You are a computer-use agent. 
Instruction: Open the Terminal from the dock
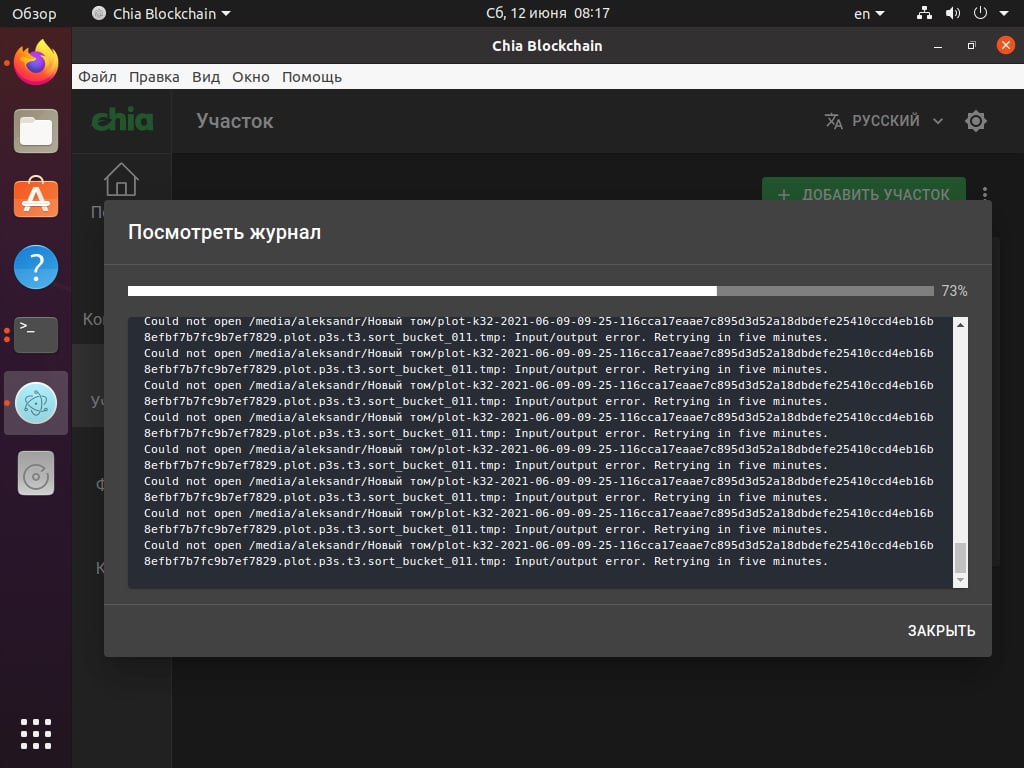(x=36, y=334)
